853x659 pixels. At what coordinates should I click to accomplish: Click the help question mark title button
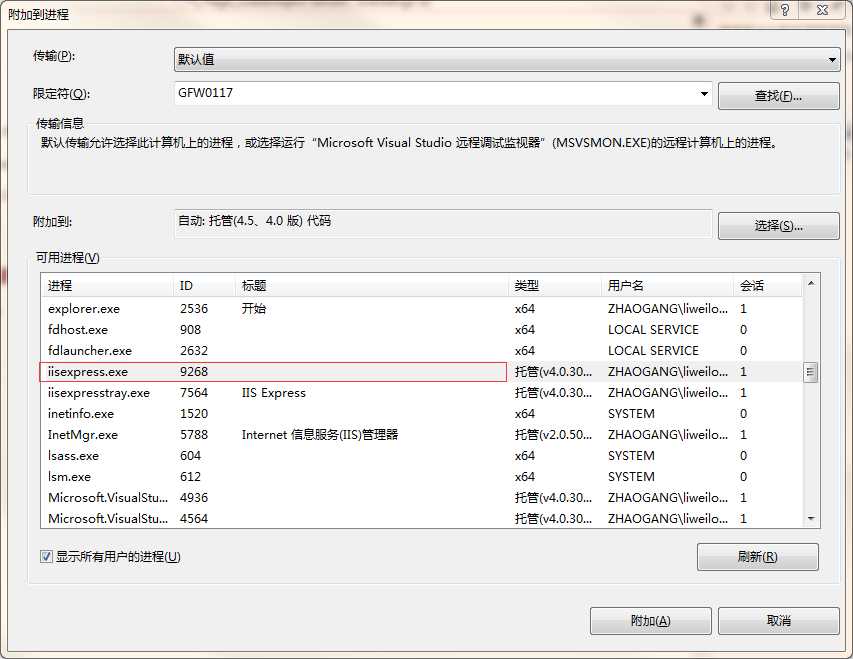click(x=784, y=10)
